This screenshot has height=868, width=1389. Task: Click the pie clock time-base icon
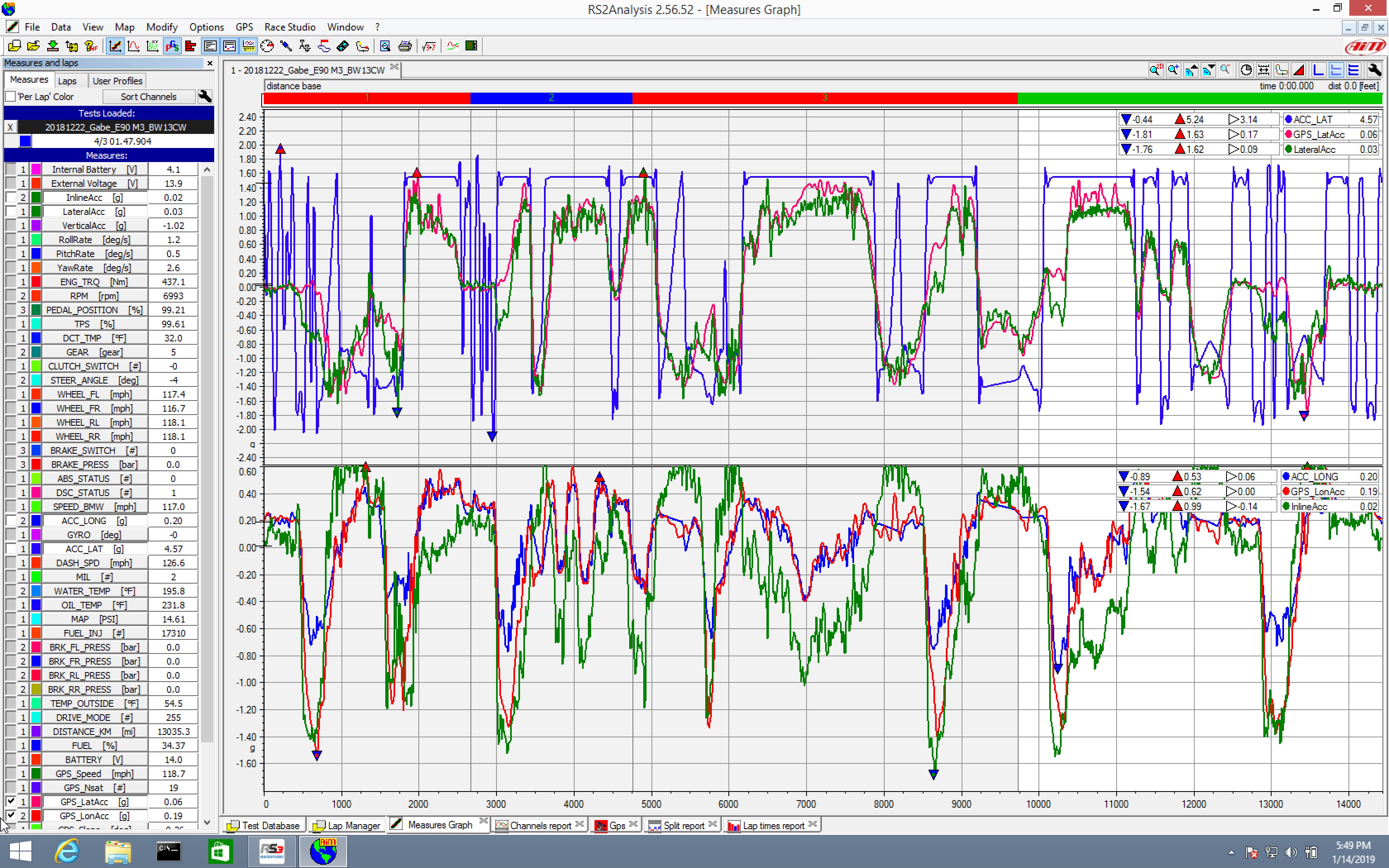coord(1246,70)
